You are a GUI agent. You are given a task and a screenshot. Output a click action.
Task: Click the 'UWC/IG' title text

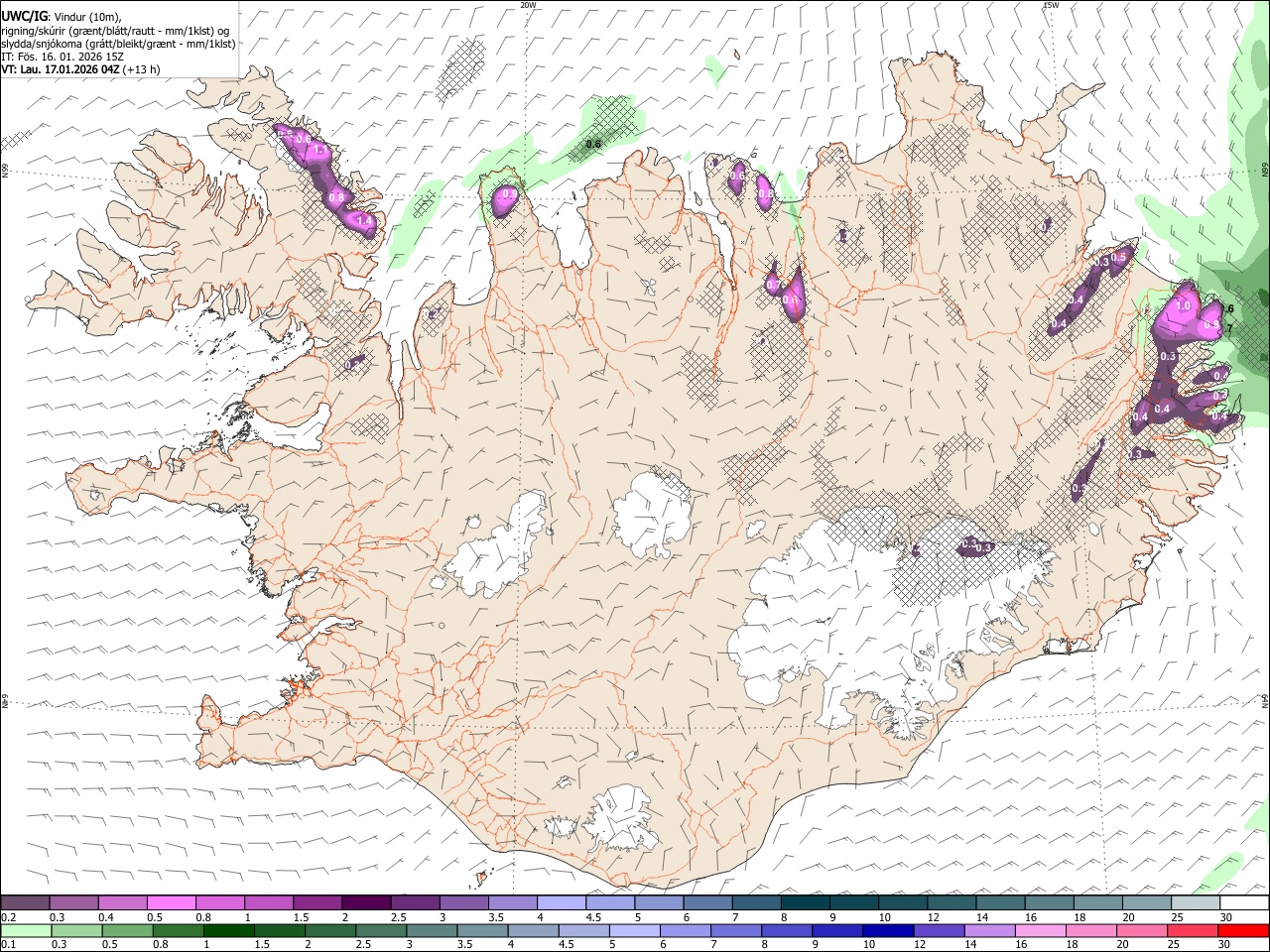pyautogui.click(x=24, y=16)
